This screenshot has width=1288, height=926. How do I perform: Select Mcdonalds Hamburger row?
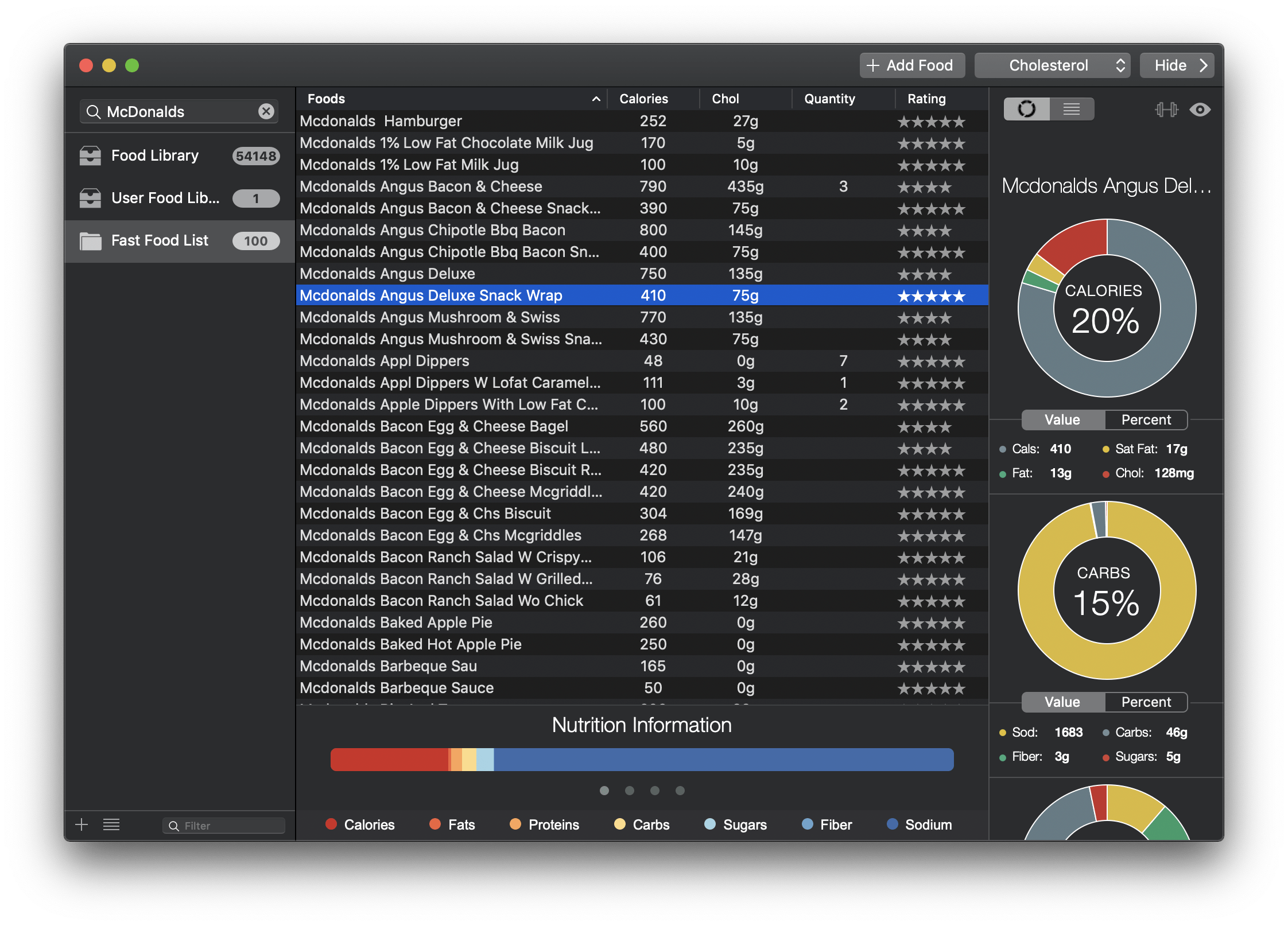tap(642, 121)
